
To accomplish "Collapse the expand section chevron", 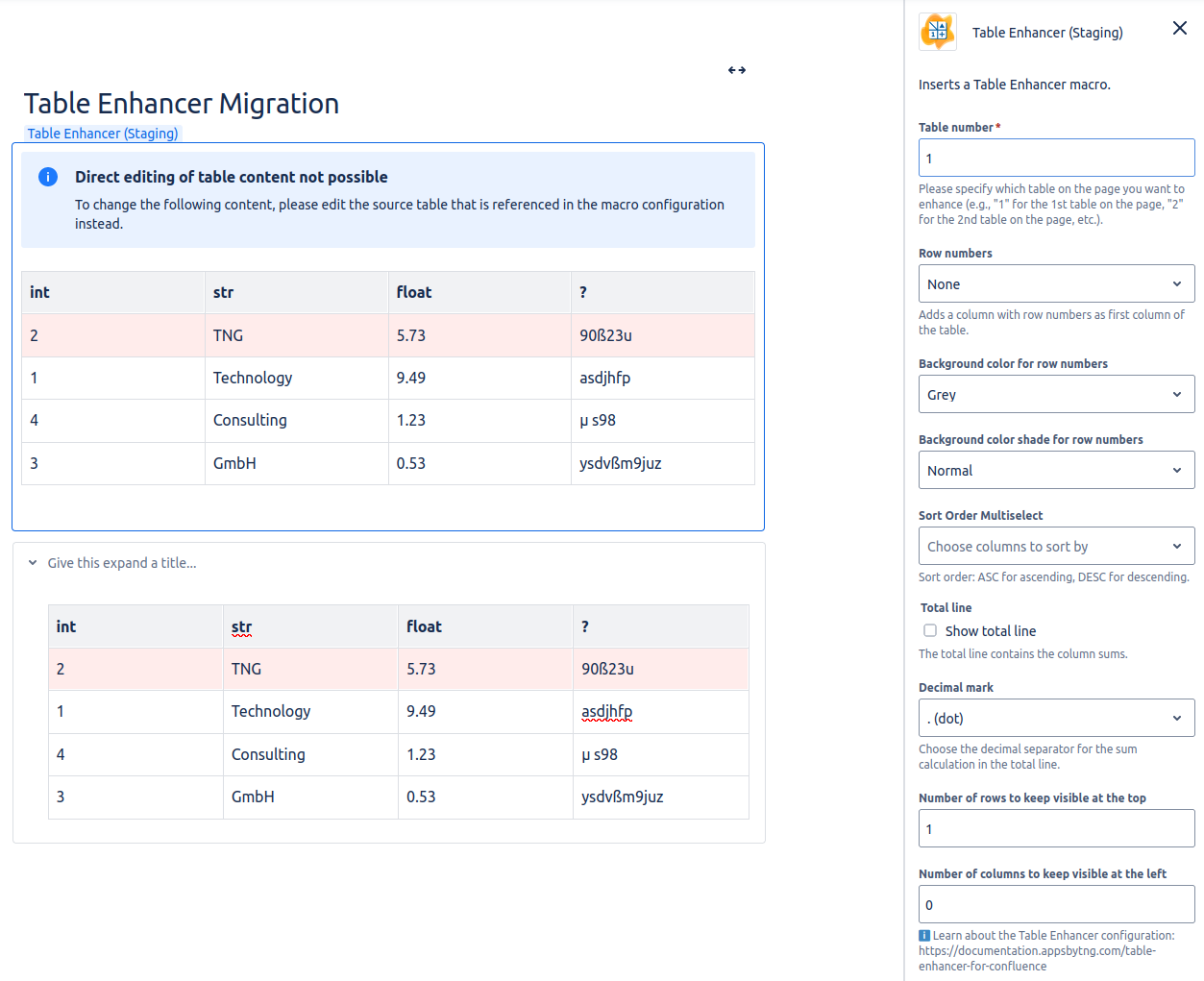I will tap(33, 563).
